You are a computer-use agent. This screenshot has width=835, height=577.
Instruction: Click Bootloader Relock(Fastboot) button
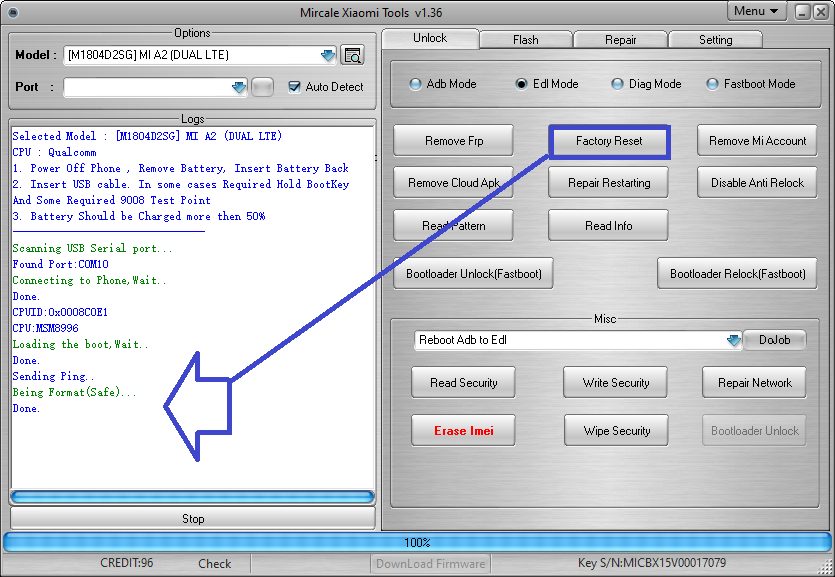tap(738, 274)
